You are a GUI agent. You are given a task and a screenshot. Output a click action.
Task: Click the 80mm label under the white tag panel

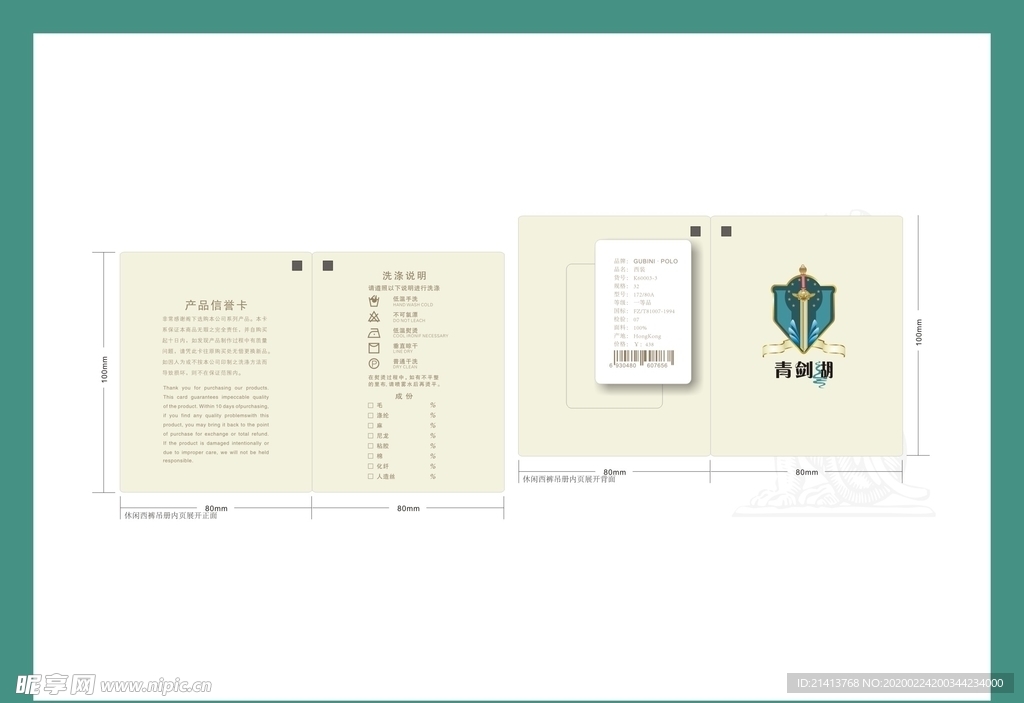click(x=615, y=472)
